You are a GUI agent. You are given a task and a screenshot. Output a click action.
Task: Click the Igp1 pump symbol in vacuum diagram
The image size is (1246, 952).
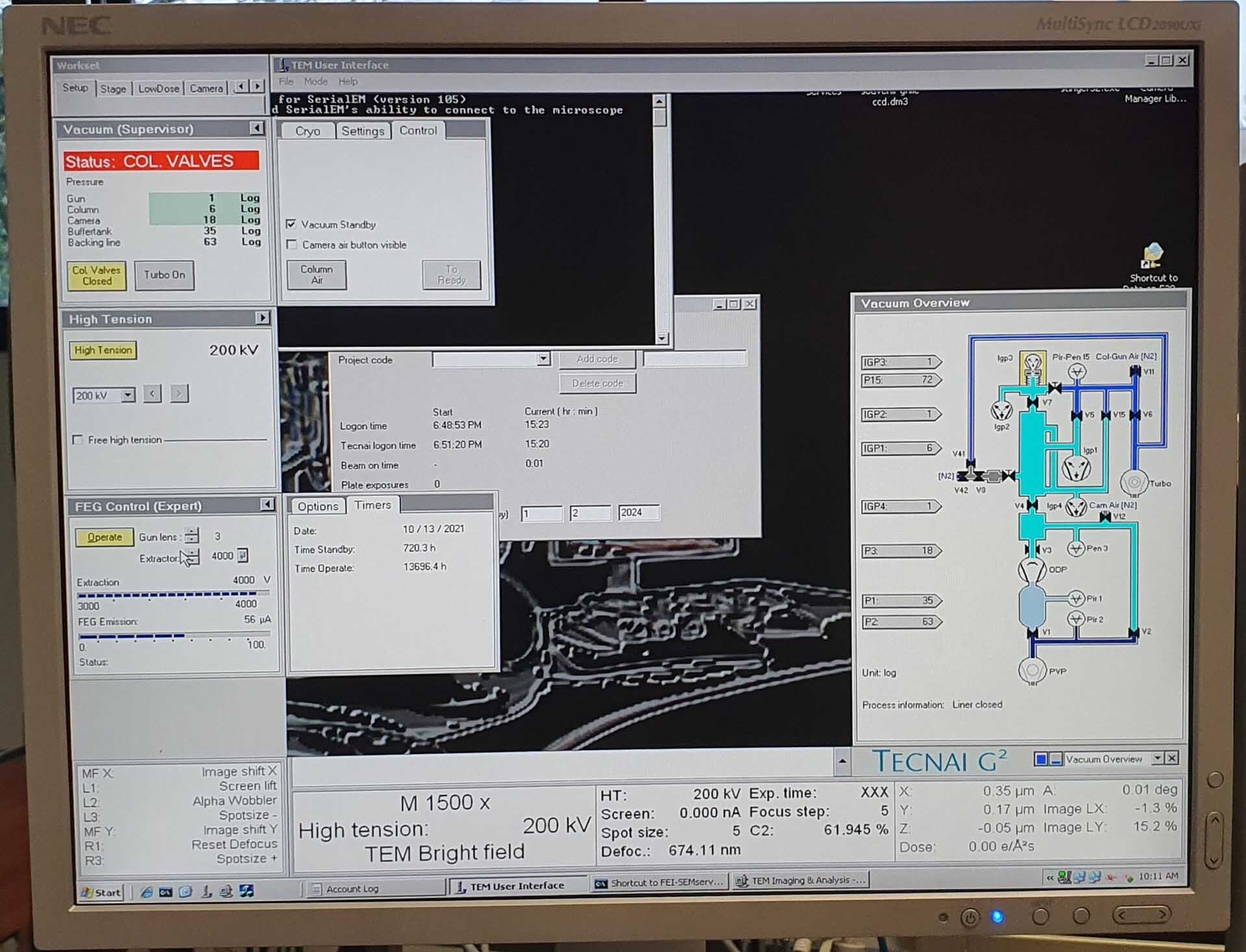tap(1075, 469)
